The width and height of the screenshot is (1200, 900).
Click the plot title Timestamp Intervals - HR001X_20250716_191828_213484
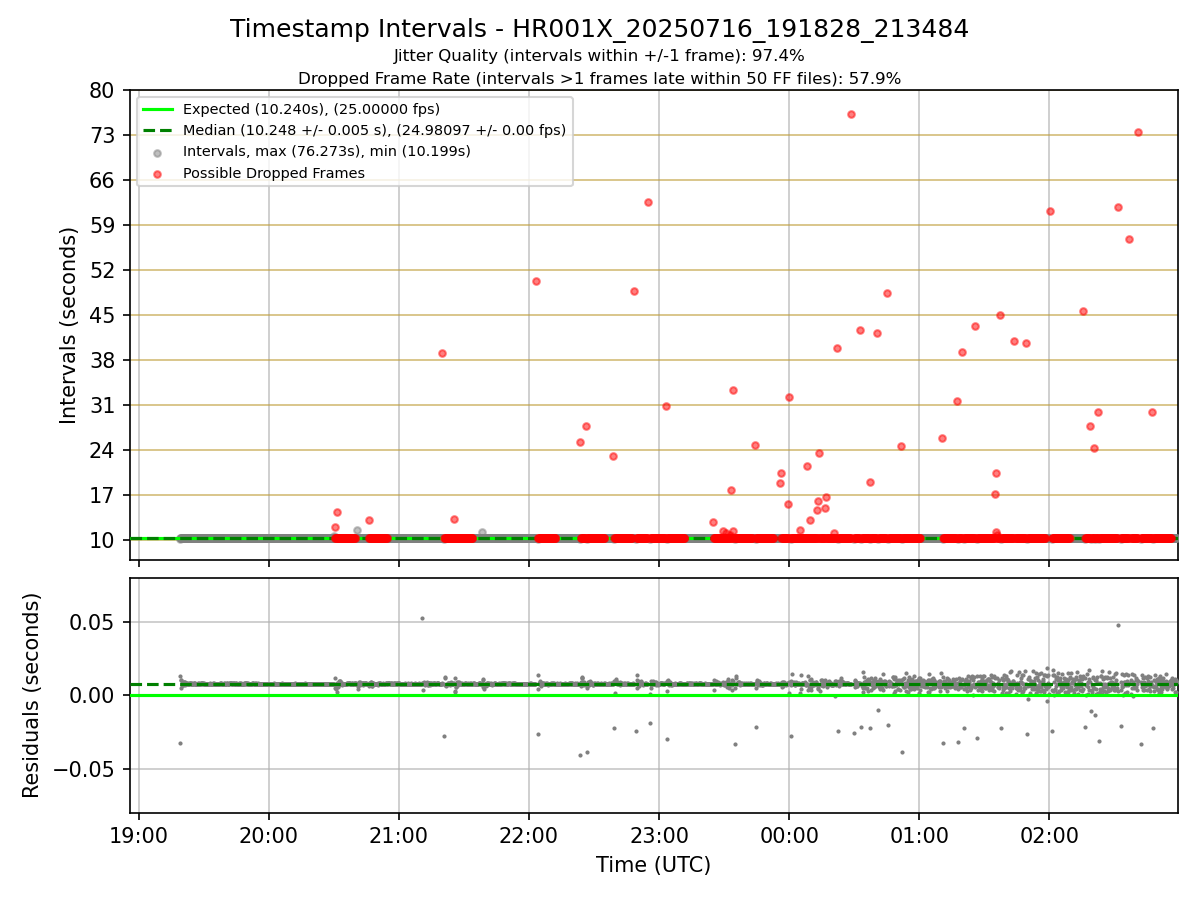tap(599, 29)
